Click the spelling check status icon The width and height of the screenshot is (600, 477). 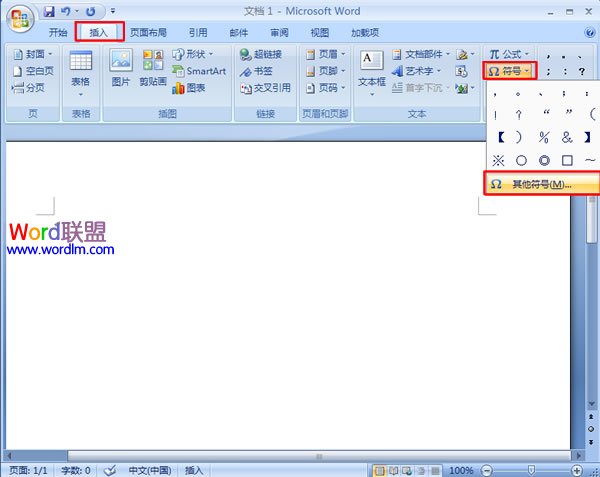click(x=110, y=470)
